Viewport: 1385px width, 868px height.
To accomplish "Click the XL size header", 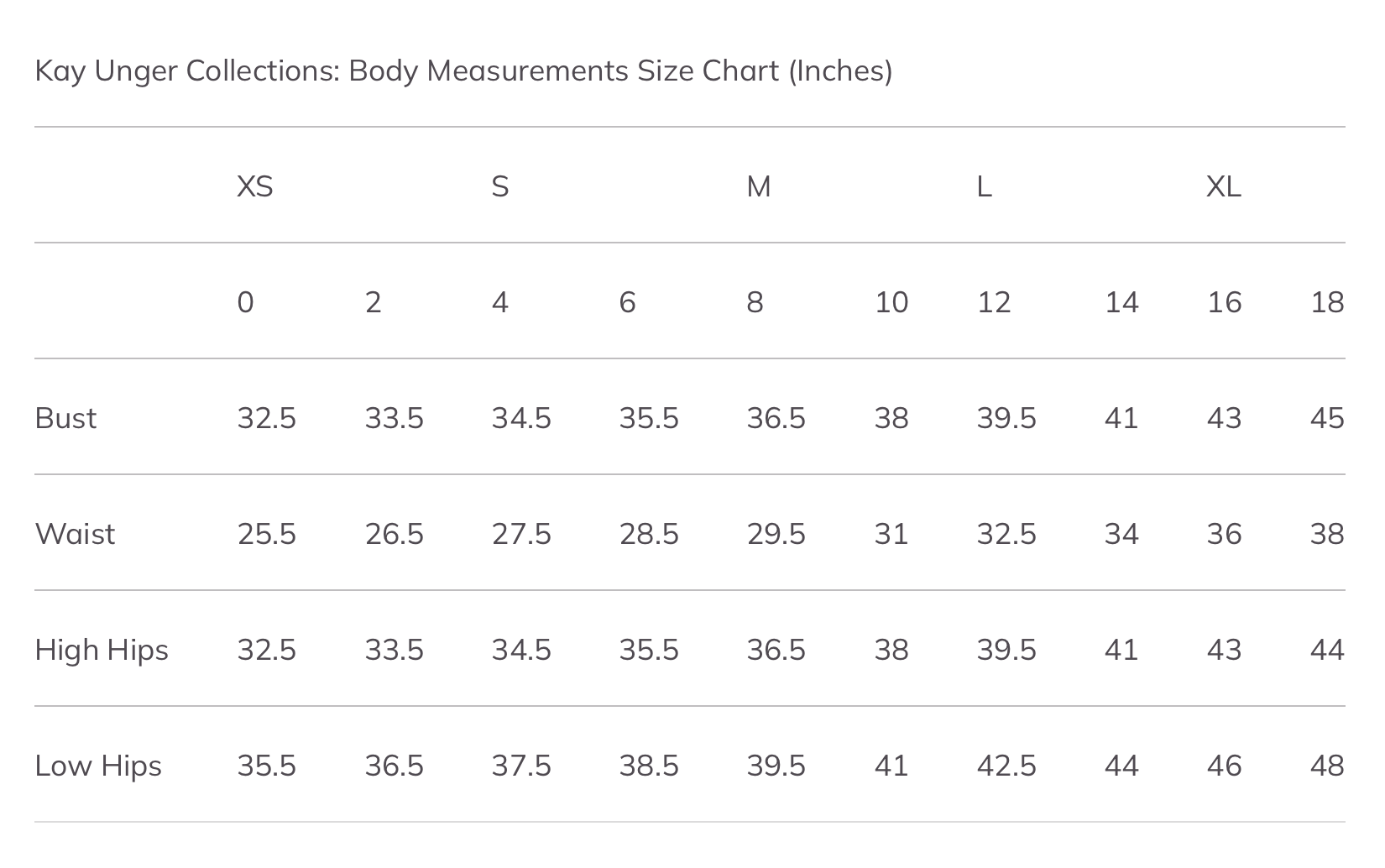I will click(x=1224, y=186).
